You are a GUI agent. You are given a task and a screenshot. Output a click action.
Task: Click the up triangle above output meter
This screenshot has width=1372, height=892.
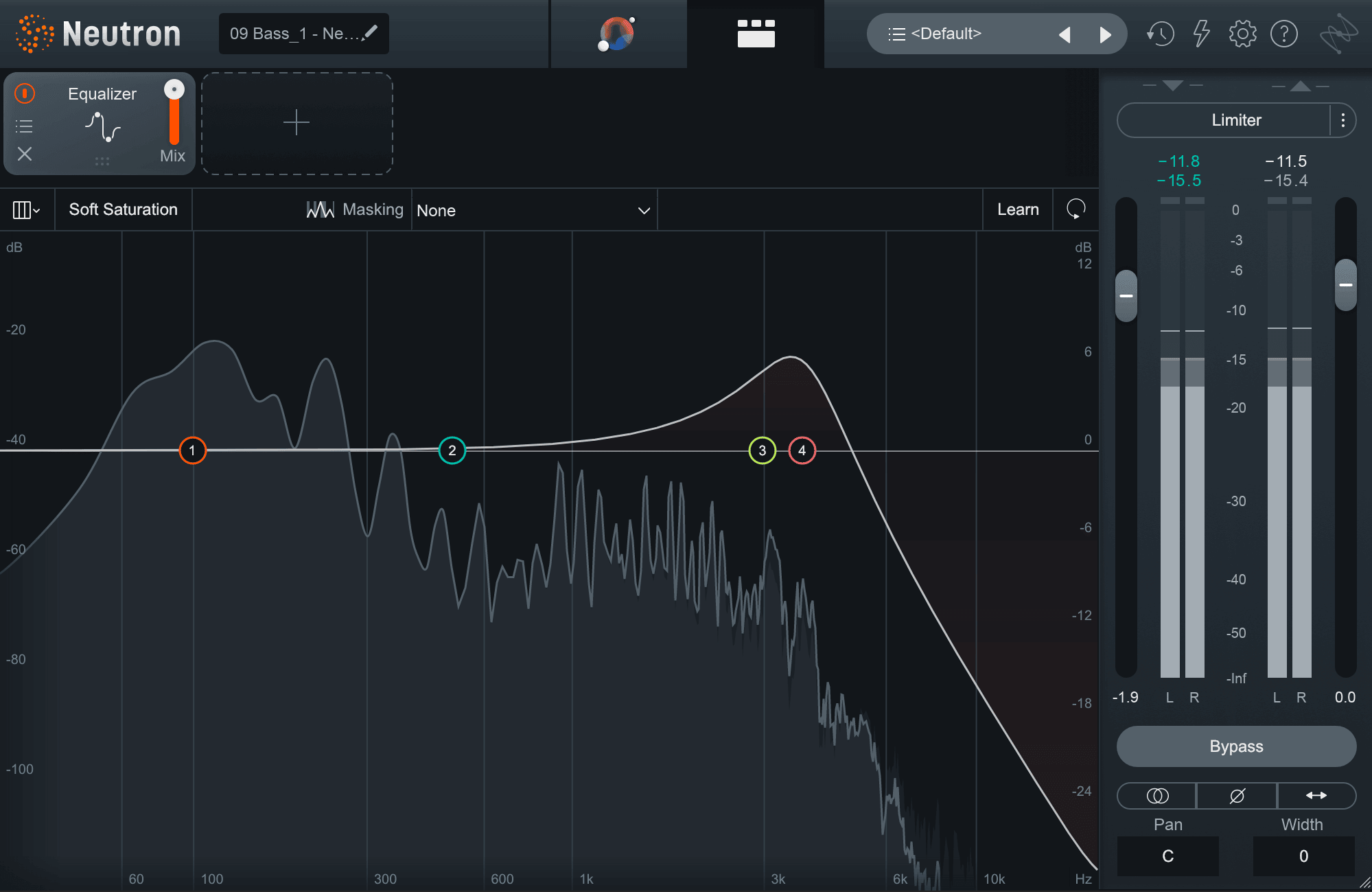1301,86
